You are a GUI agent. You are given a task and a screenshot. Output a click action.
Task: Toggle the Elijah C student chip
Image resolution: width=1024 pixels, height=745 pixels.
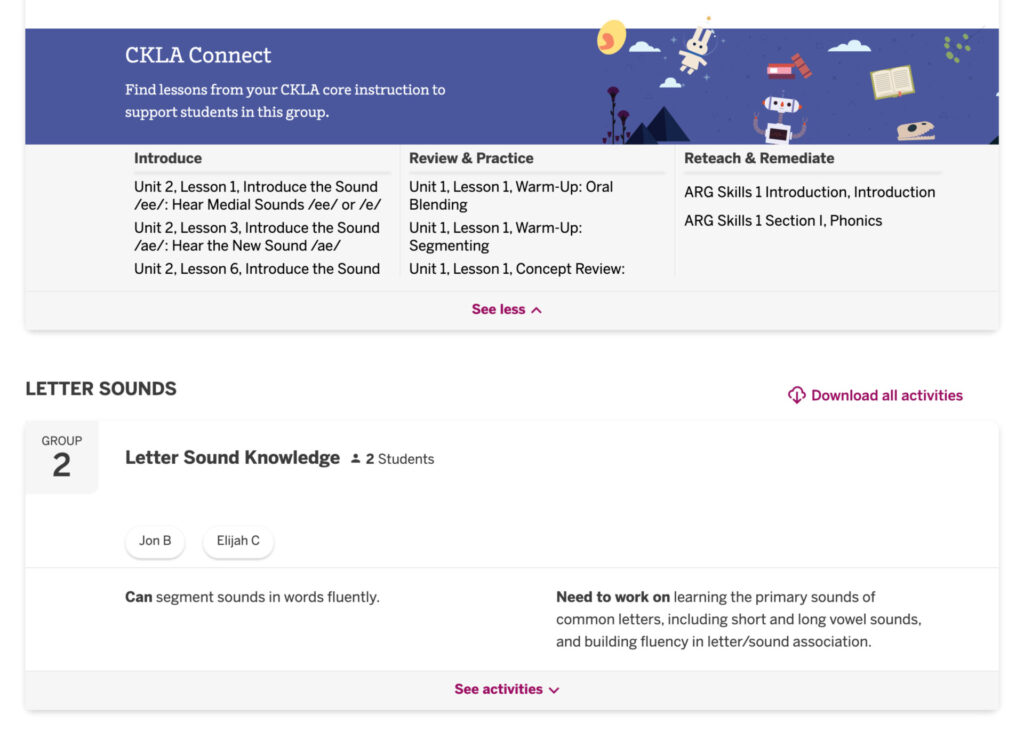(x=237, y=540)
